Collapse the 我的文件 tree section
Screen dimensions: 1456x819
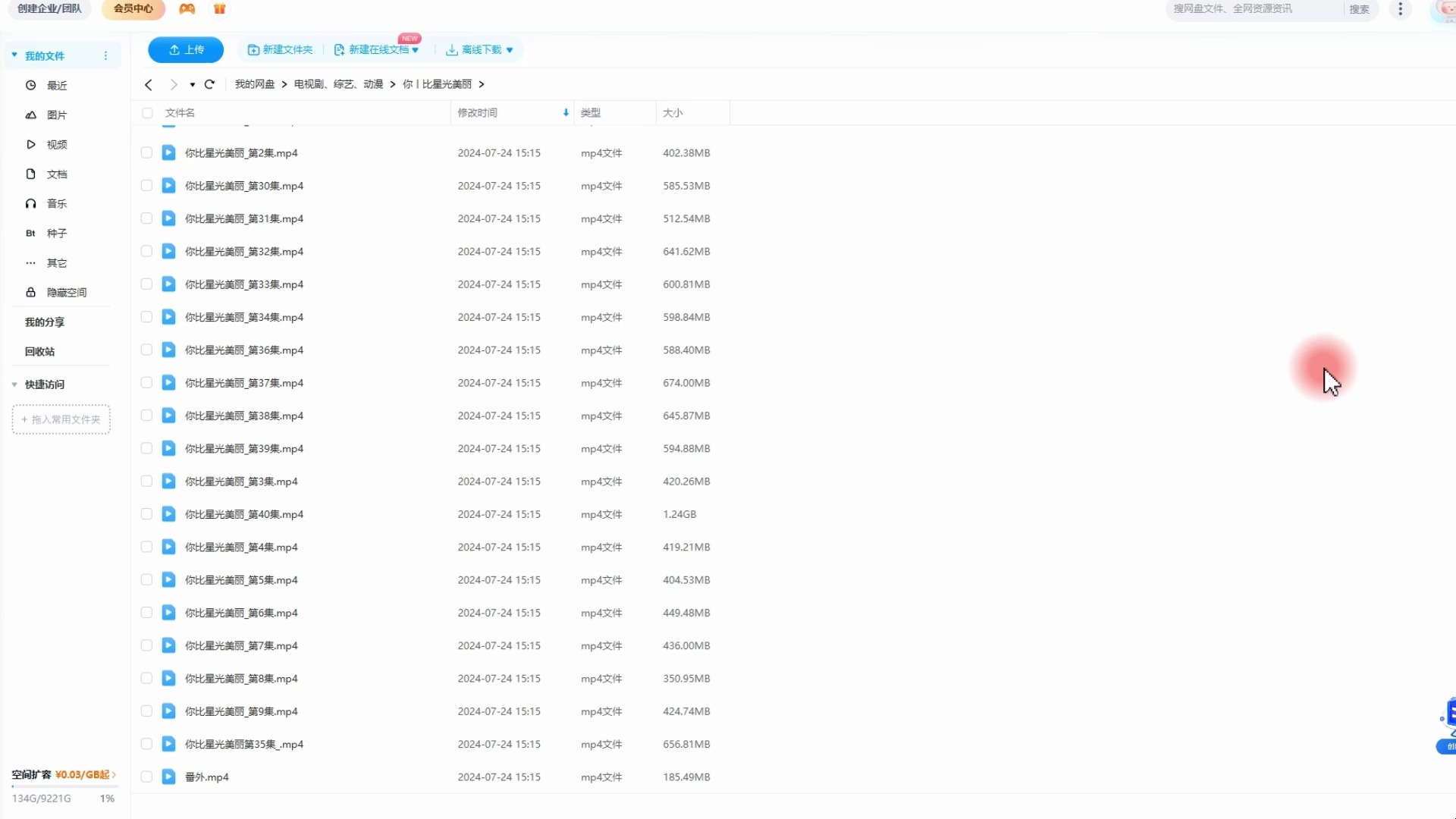(x=14, y=55)
